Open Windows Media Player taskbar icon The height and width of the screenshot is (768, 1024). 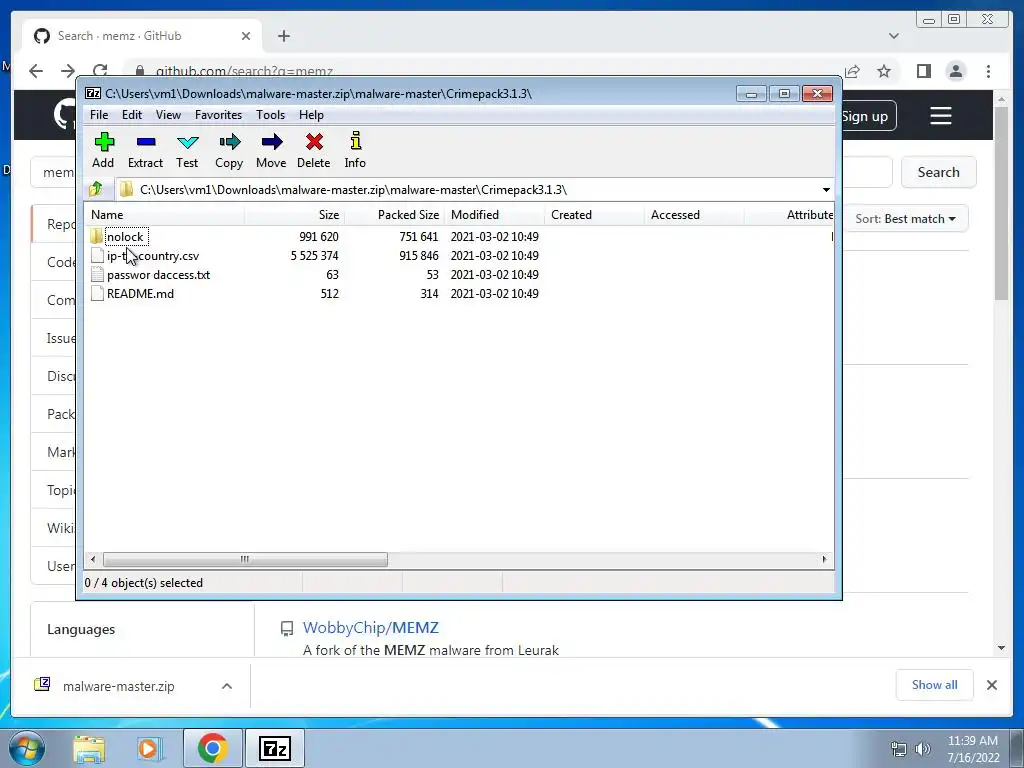[x=149, y=748]
